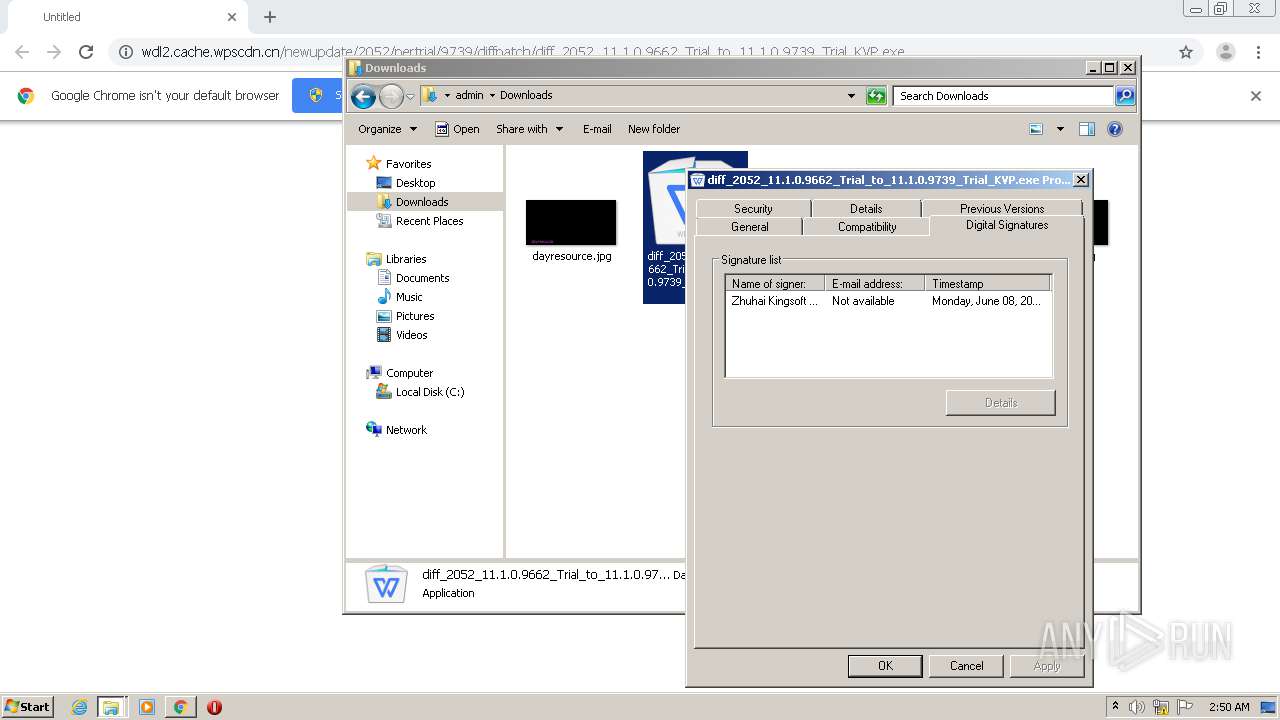Click the Chrome address bar URL
Screen dimensions: 1280x720
(x=522, y=52)
